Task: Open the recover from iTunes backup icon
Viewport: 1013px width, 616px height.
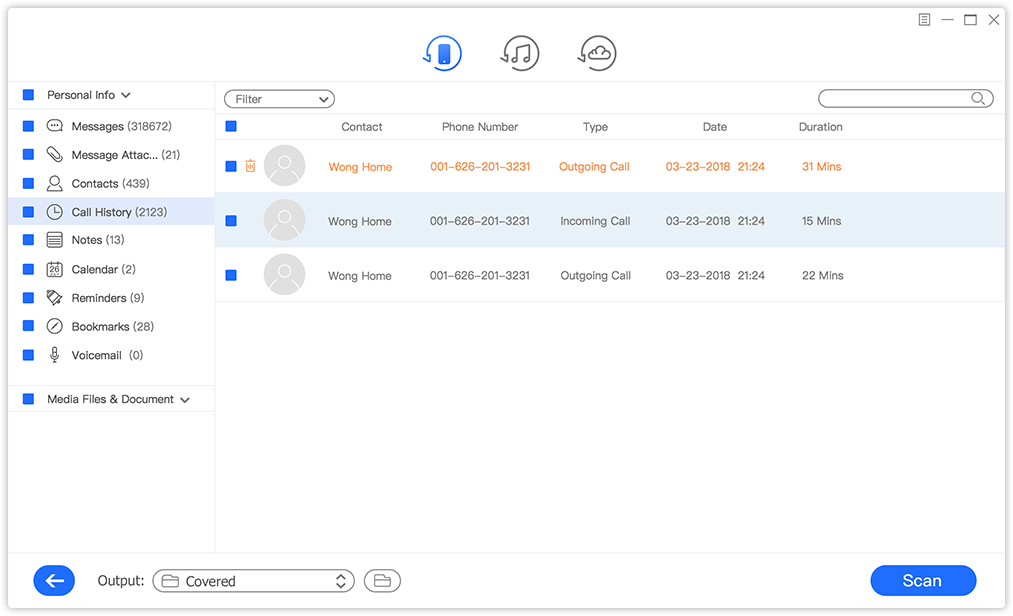Action: tap(520, 53)
